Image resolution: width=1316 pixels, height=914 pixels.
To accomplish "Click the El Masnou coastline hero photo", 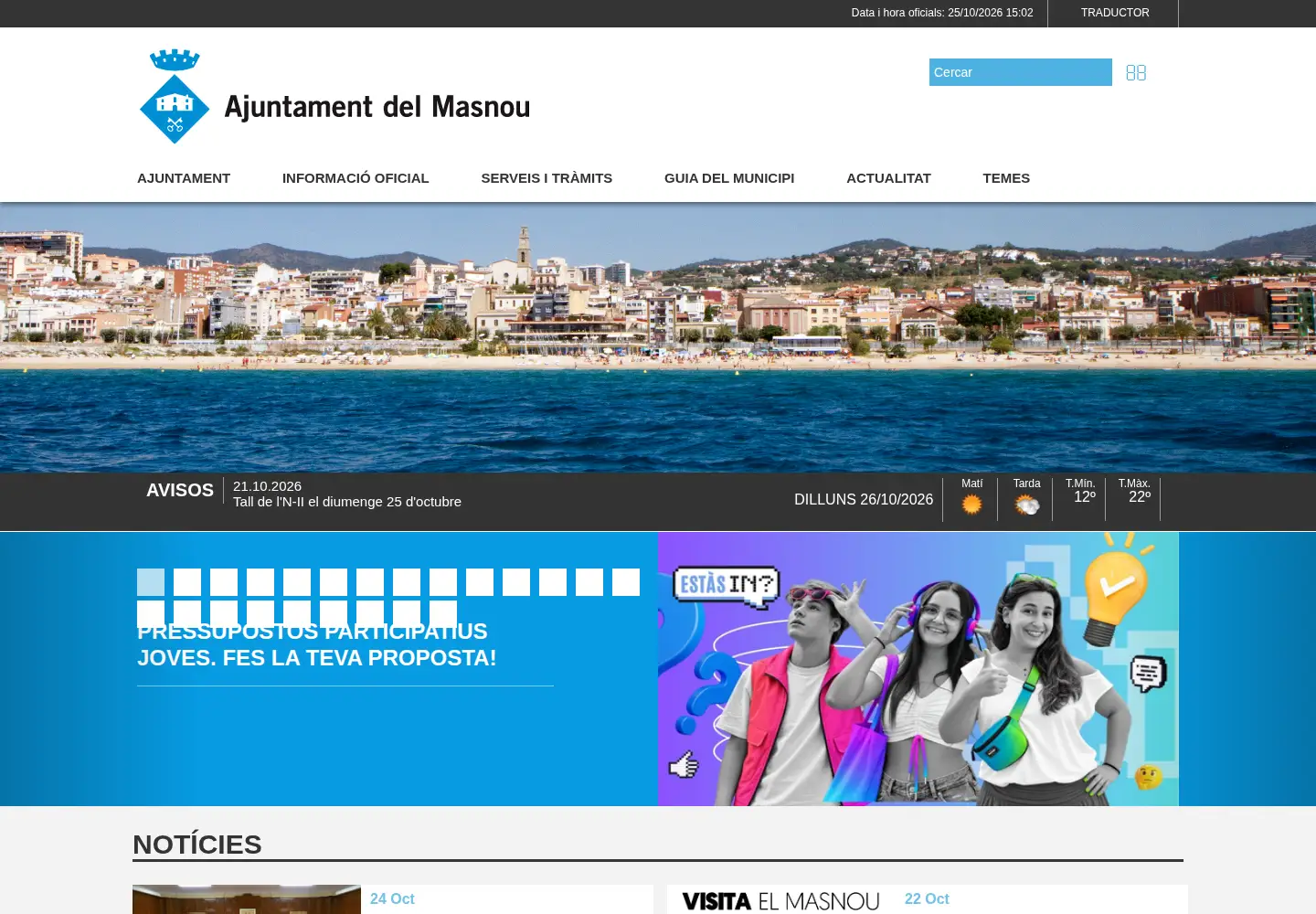I will pyautogui.click(x=658, y=337).
